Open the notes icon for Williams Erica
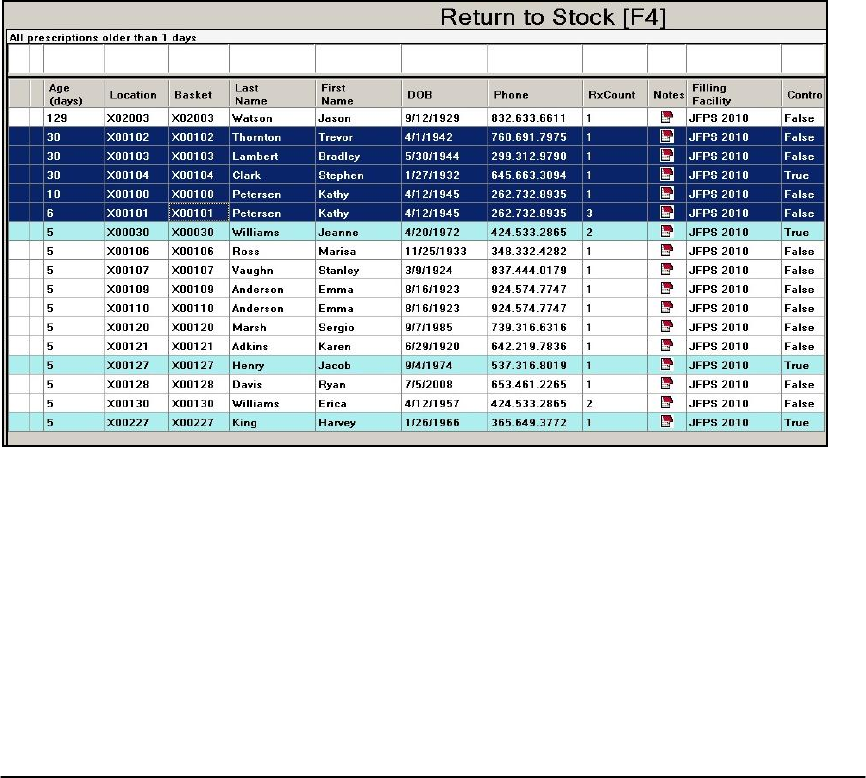Viewport: 866px width, 778px height. 667,403
